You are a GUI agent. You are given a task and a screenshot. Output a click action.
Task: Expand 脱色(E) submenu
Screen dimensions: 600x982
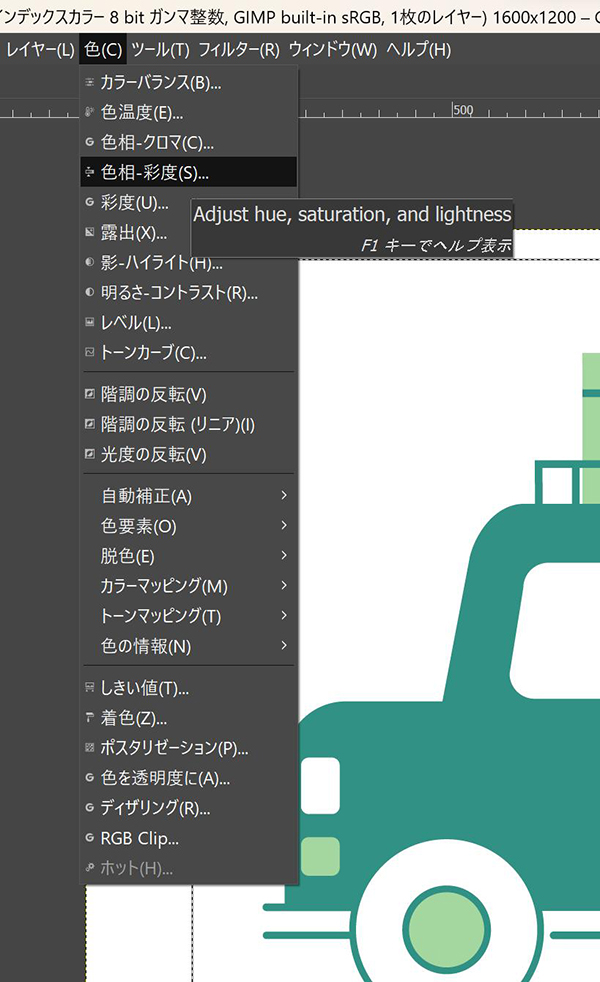point(189,556)
